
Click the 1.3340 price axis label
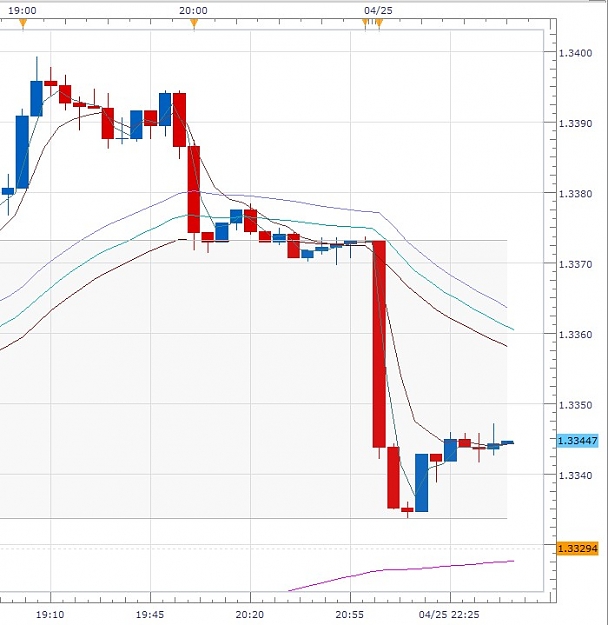(575, 476)
